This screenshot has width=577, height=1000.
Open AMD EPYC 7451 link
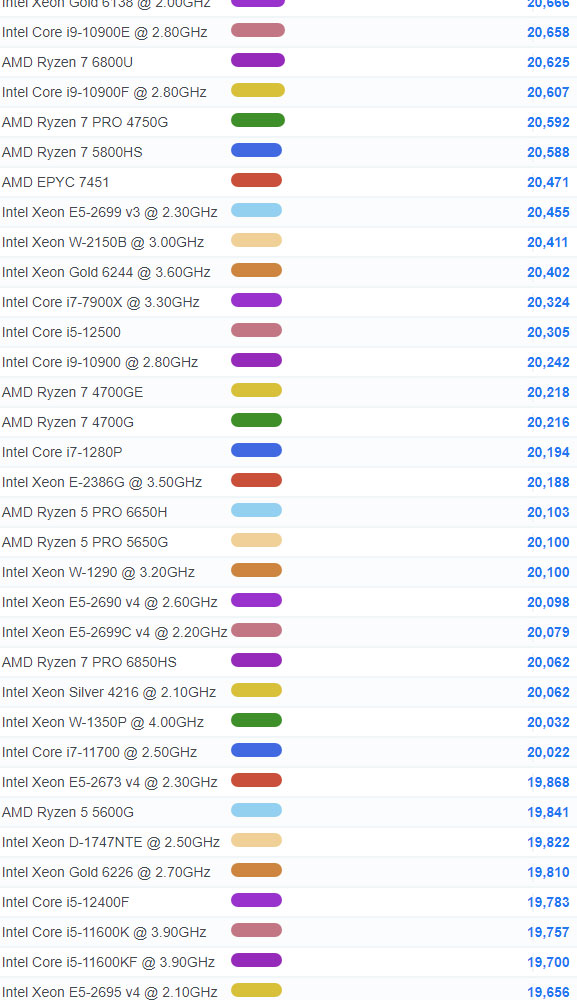(55, 182)
